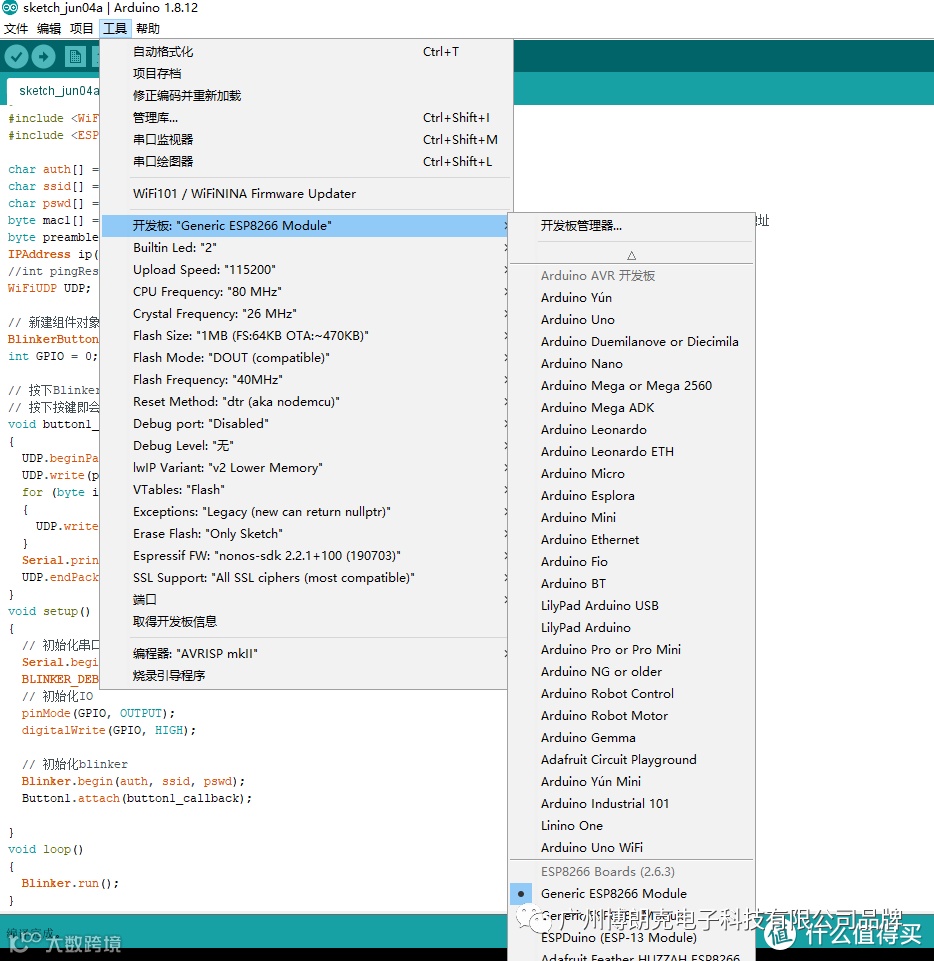Open Debug Level option
Viewport: 934px width, 961px height.
coord(305,446)
